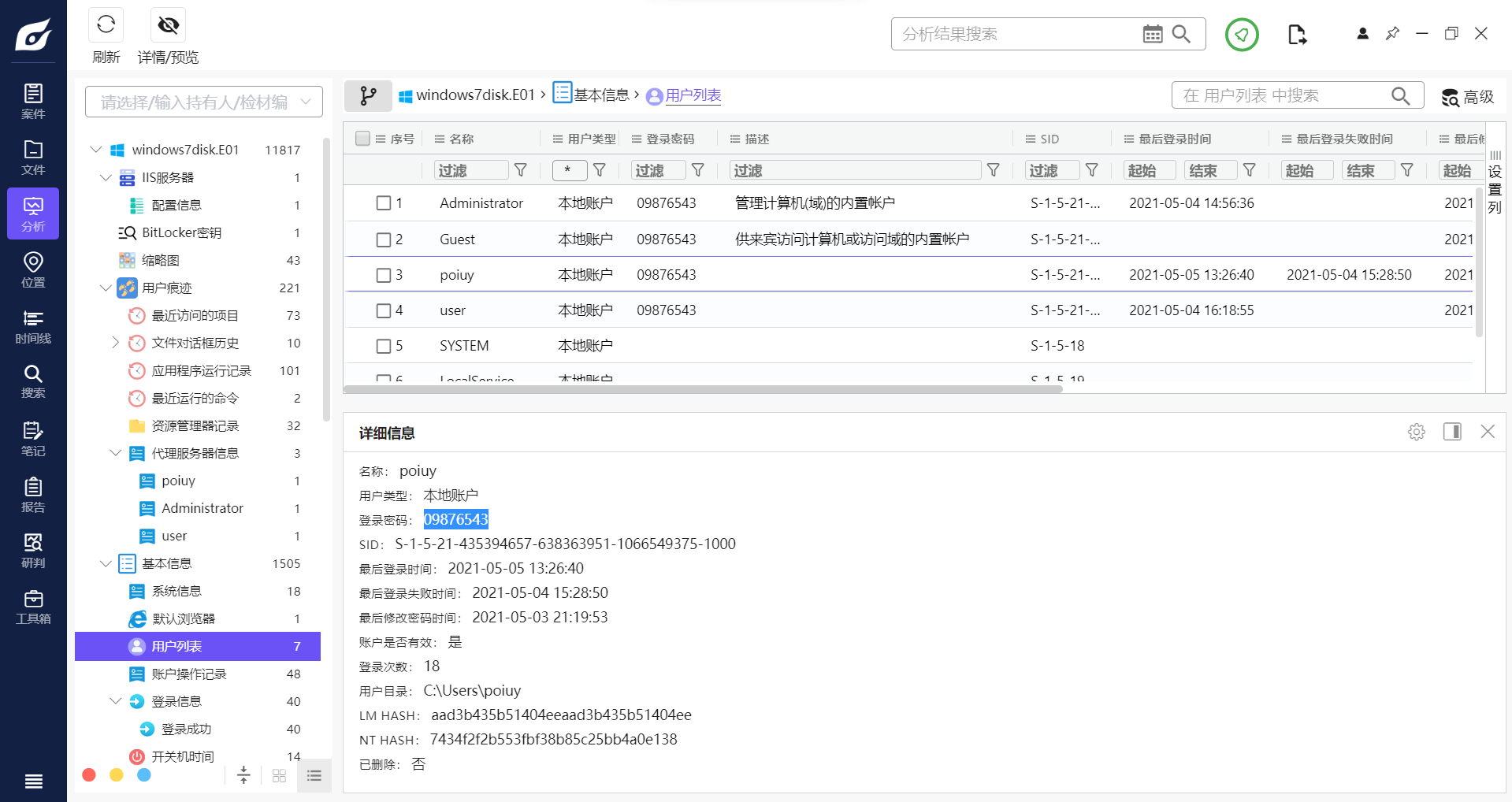Click the search magnifier in 用户列表 search

(x=1400, y=95)
